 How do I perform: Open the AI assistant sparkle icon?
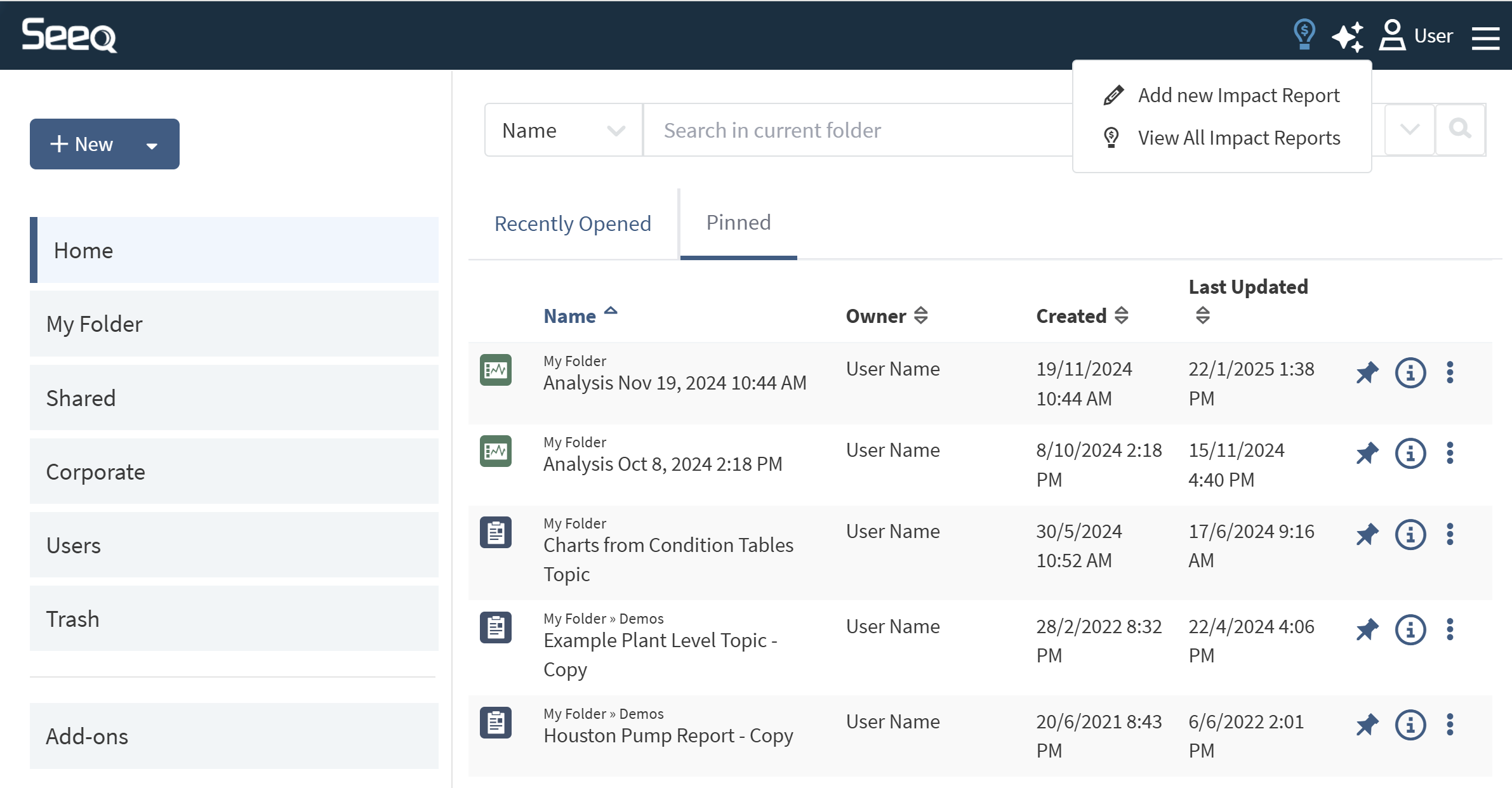click(x=1347, y=36)
